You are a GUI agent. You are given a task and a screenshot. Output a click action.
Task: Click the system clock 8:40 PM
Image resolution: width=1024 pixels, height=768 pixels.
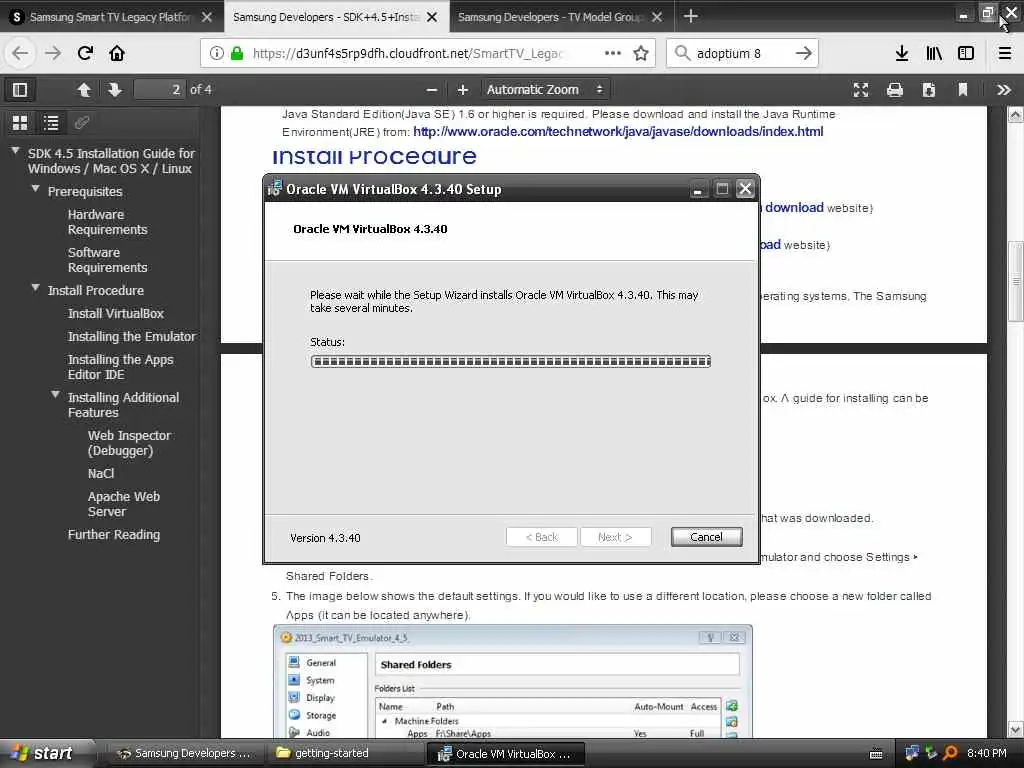pos(987,753)
